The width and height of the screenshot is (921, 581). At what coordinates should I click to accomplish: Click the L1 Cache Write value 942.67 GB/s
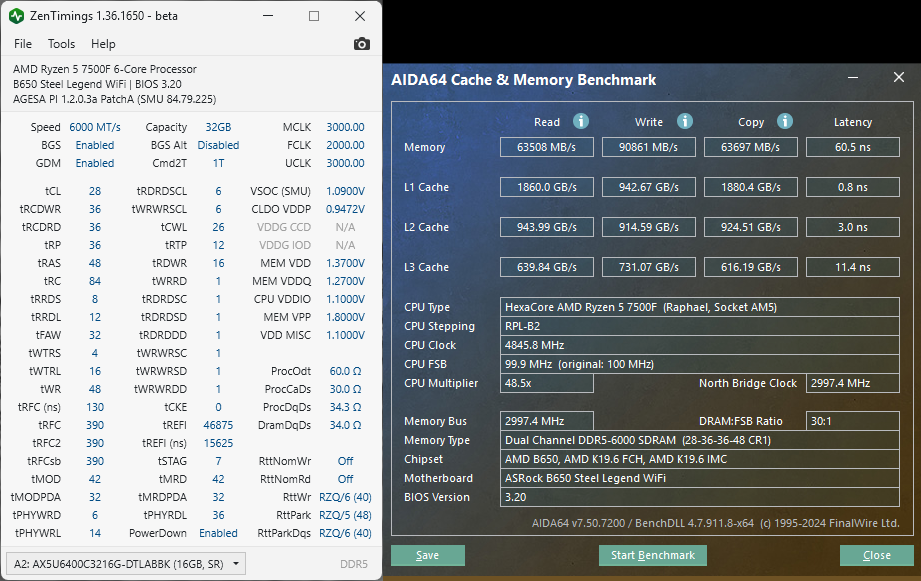point(648,187)
